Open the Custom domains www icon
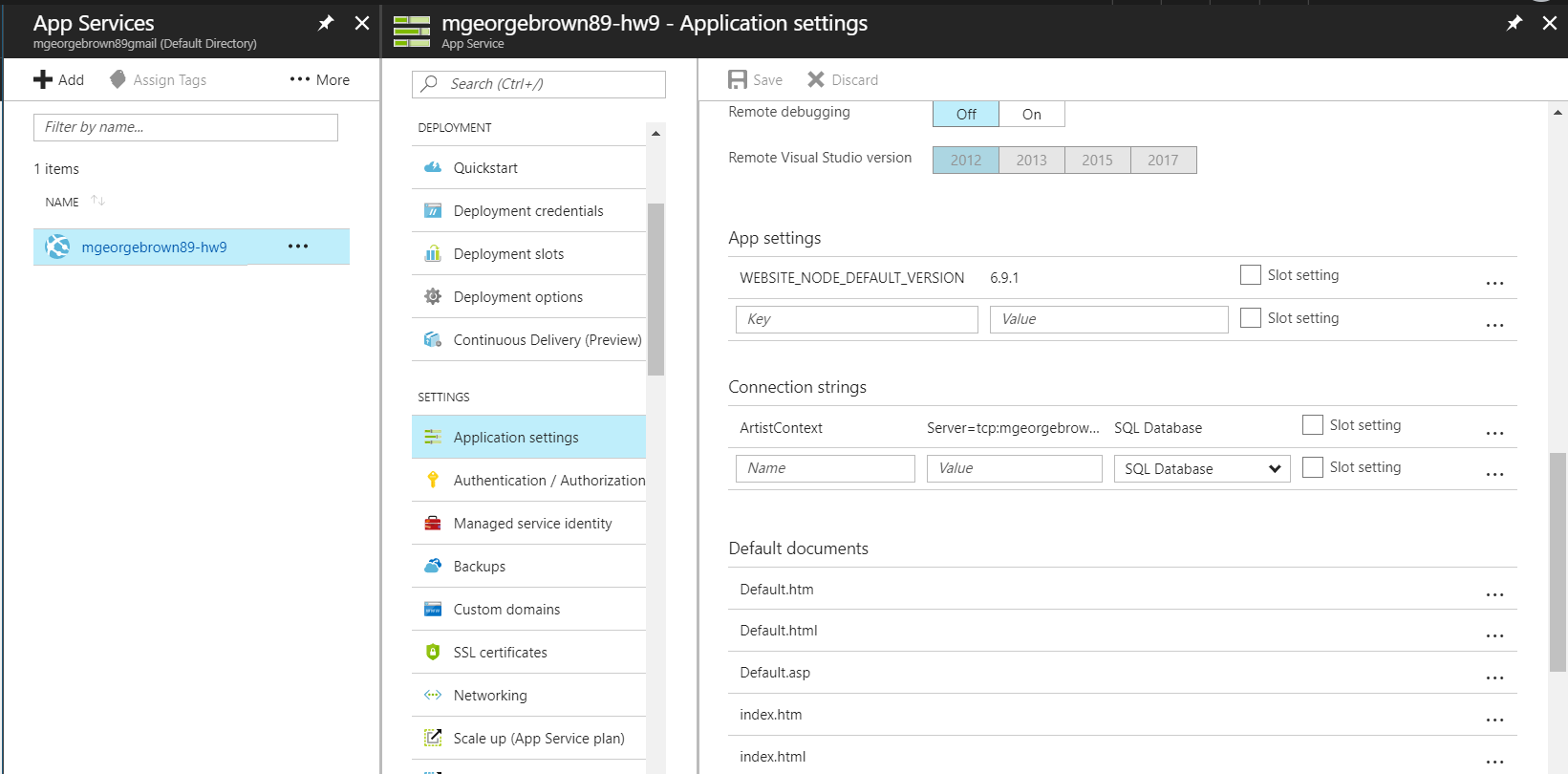The height and width of the screenshot is (774, 1568). click(433, 609)
